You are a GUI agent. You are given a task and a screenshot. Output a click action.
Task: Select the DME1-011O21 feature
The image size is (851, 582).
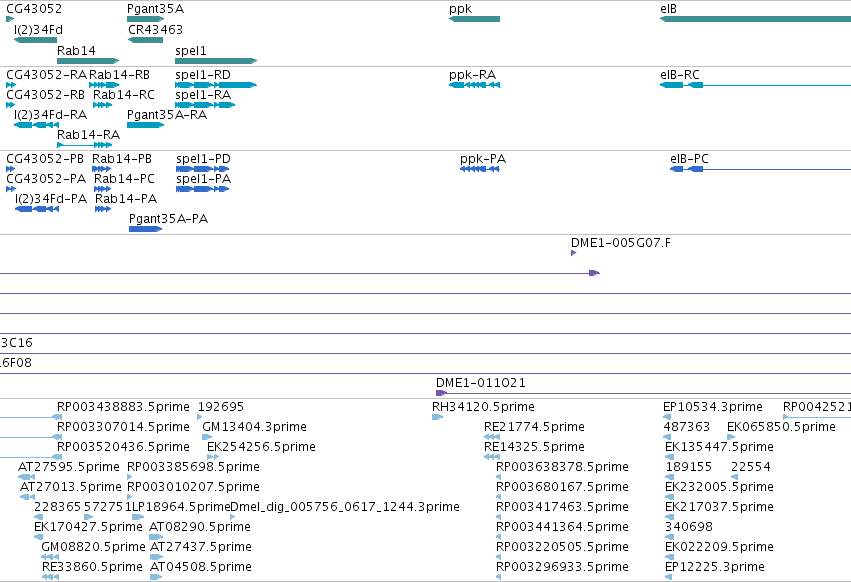pyautogui.click(x=643, y=393)
